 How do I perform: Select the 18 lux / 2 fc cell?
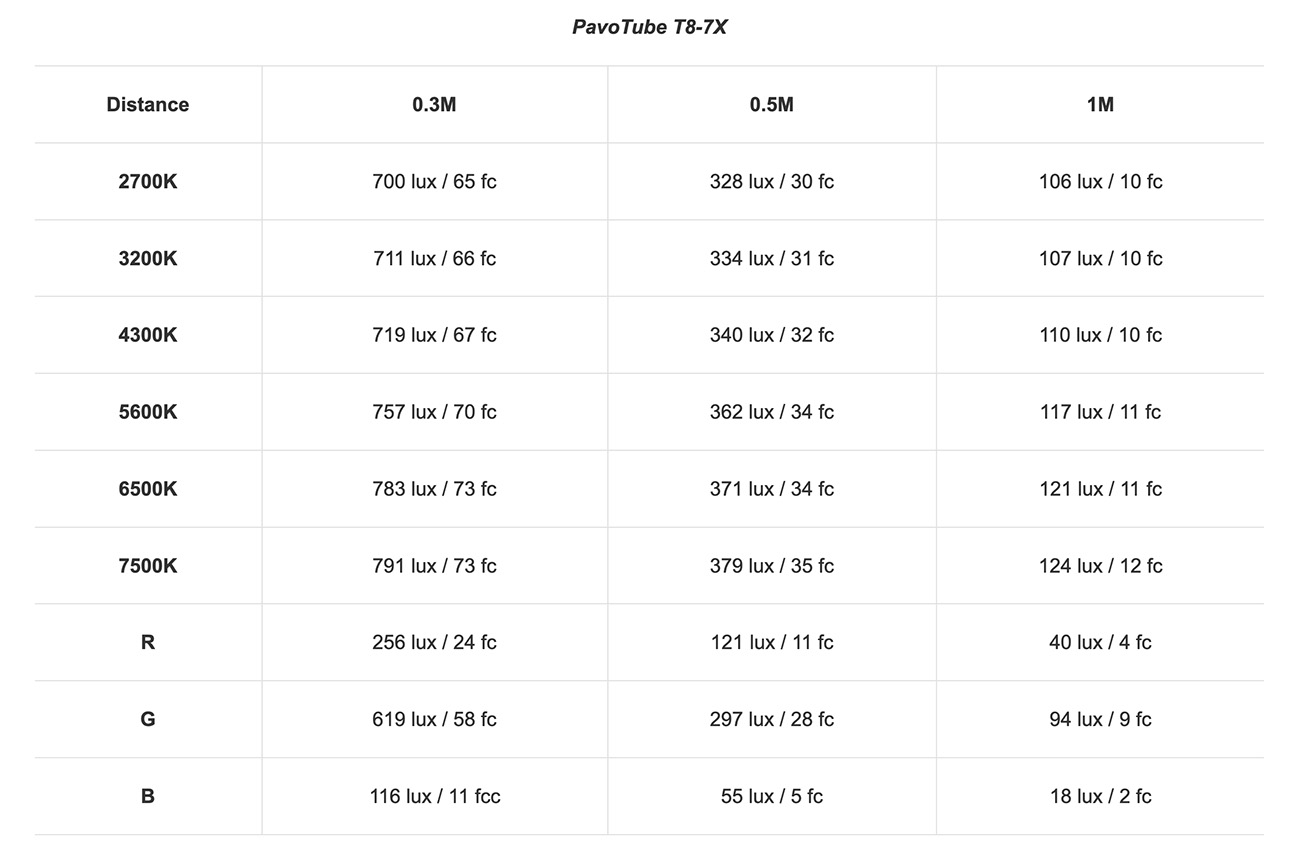pyautogui.click(x=1100, y=797)
